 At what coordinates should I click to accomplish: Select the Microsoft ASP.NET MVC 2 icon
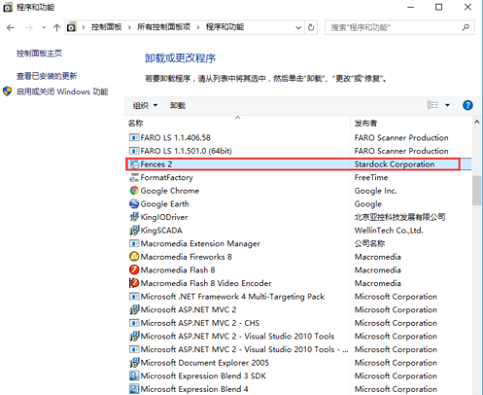click(x=134, y=310)
